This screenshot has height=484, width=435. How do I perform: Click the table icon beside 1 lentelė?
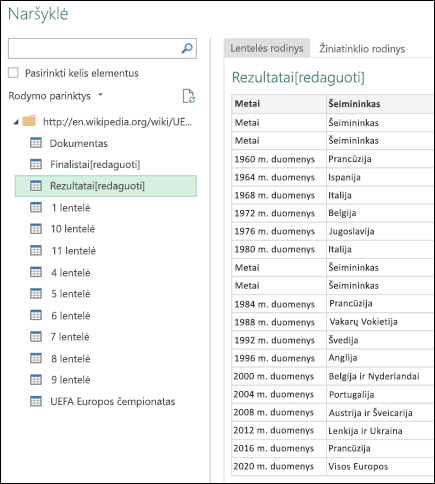click(36, 208)
